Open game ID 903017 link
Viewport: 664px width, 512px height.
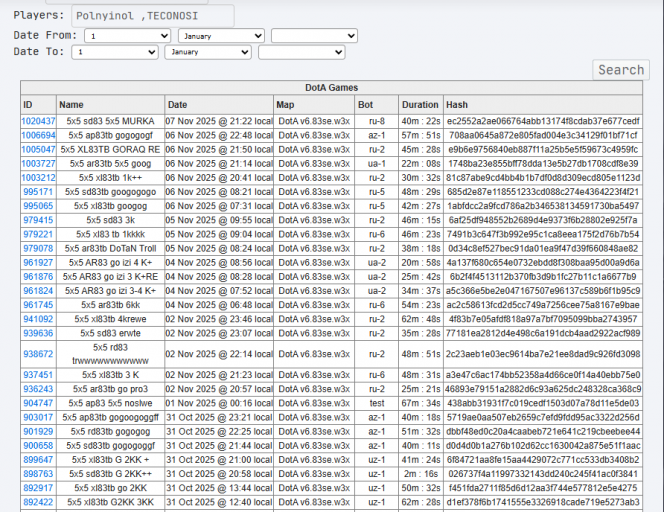pos(39,417)
